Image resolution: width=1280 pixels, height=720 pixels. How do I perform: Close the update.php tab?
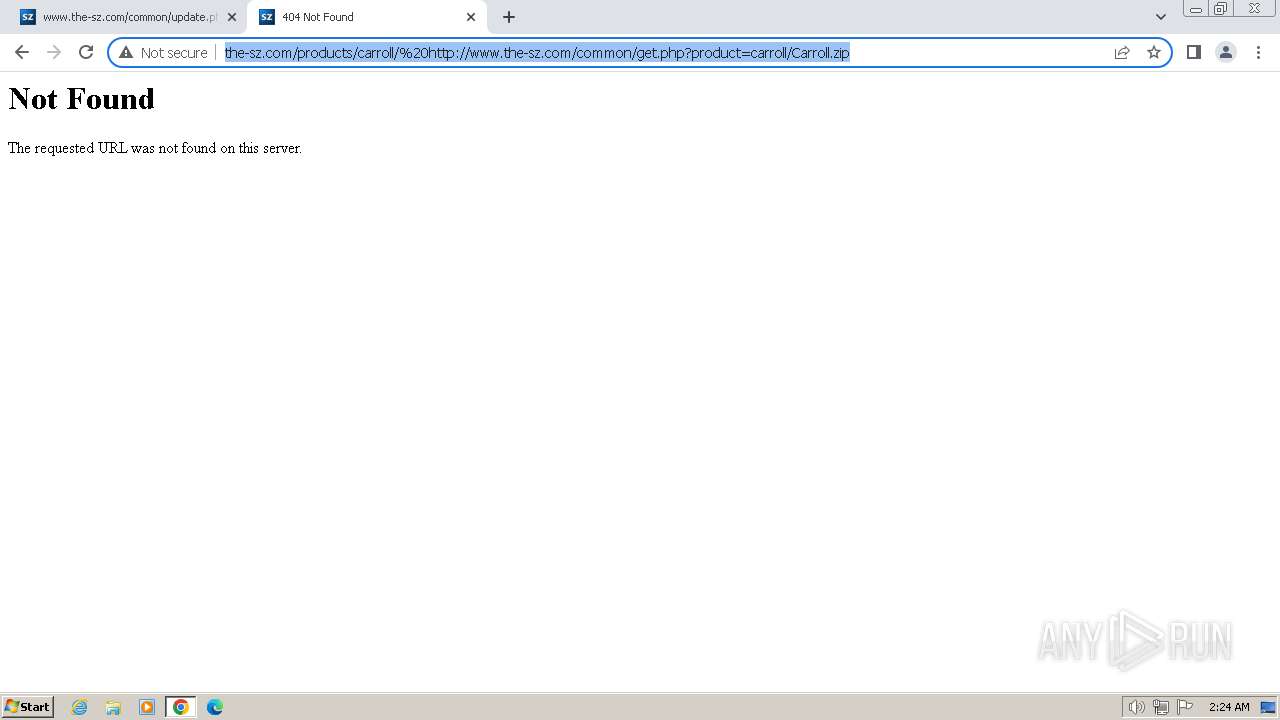232,17
